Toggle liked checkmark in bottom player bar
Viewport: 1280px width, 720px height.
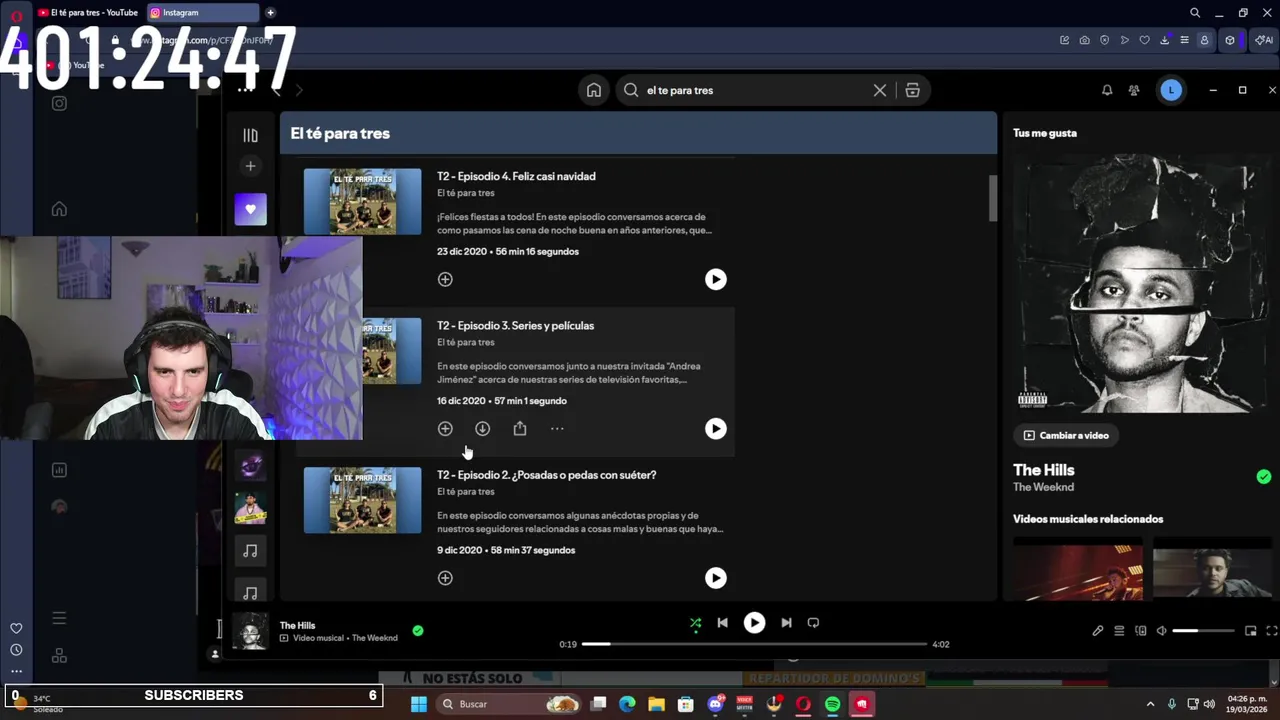(418, 630)
